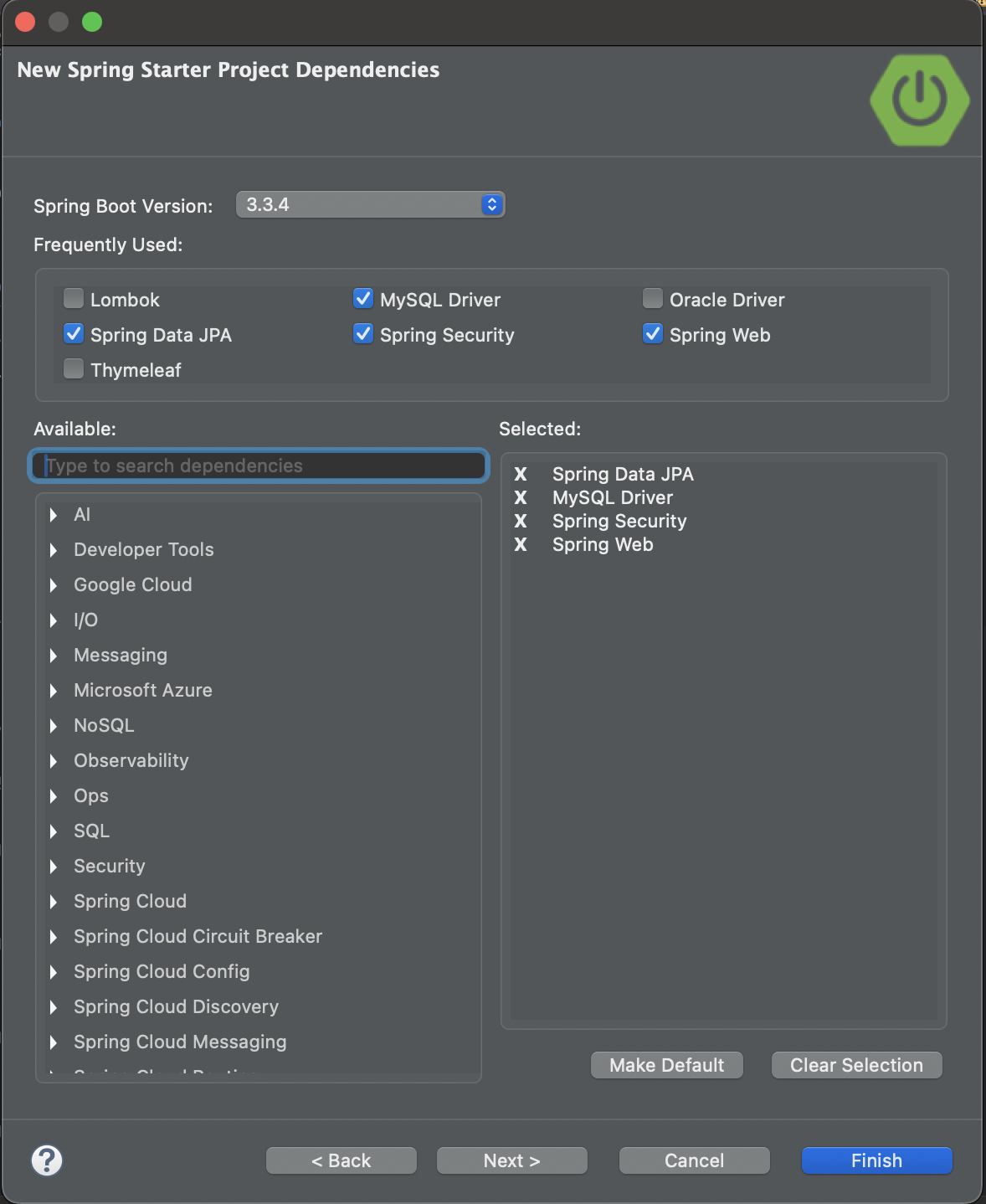Image resolution: width=986 pixels, height=1204 pixels.
Task: Select the NoSQL tree label
Action: [x=104, y=725]
